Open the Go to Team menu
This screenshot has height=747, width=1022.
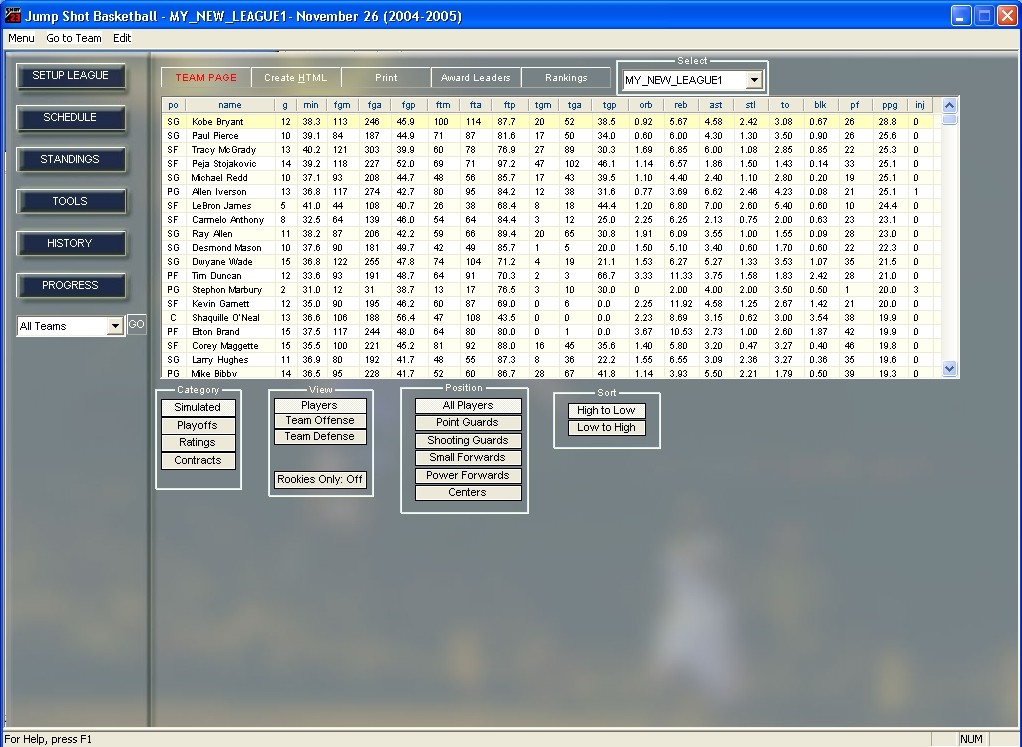(x=74, y=38)
